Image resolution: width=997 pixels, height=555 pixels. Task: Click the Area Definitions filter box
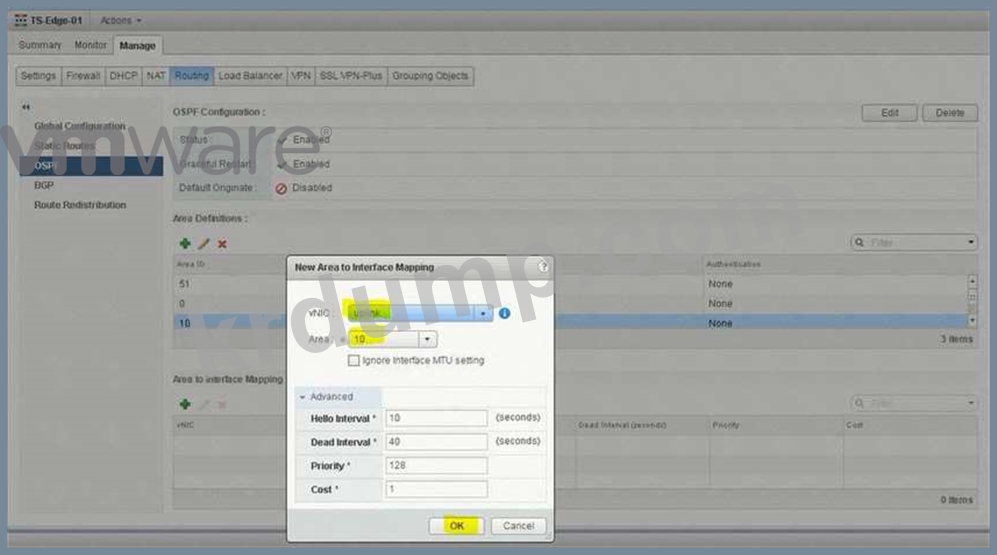(x=914, y=242)
